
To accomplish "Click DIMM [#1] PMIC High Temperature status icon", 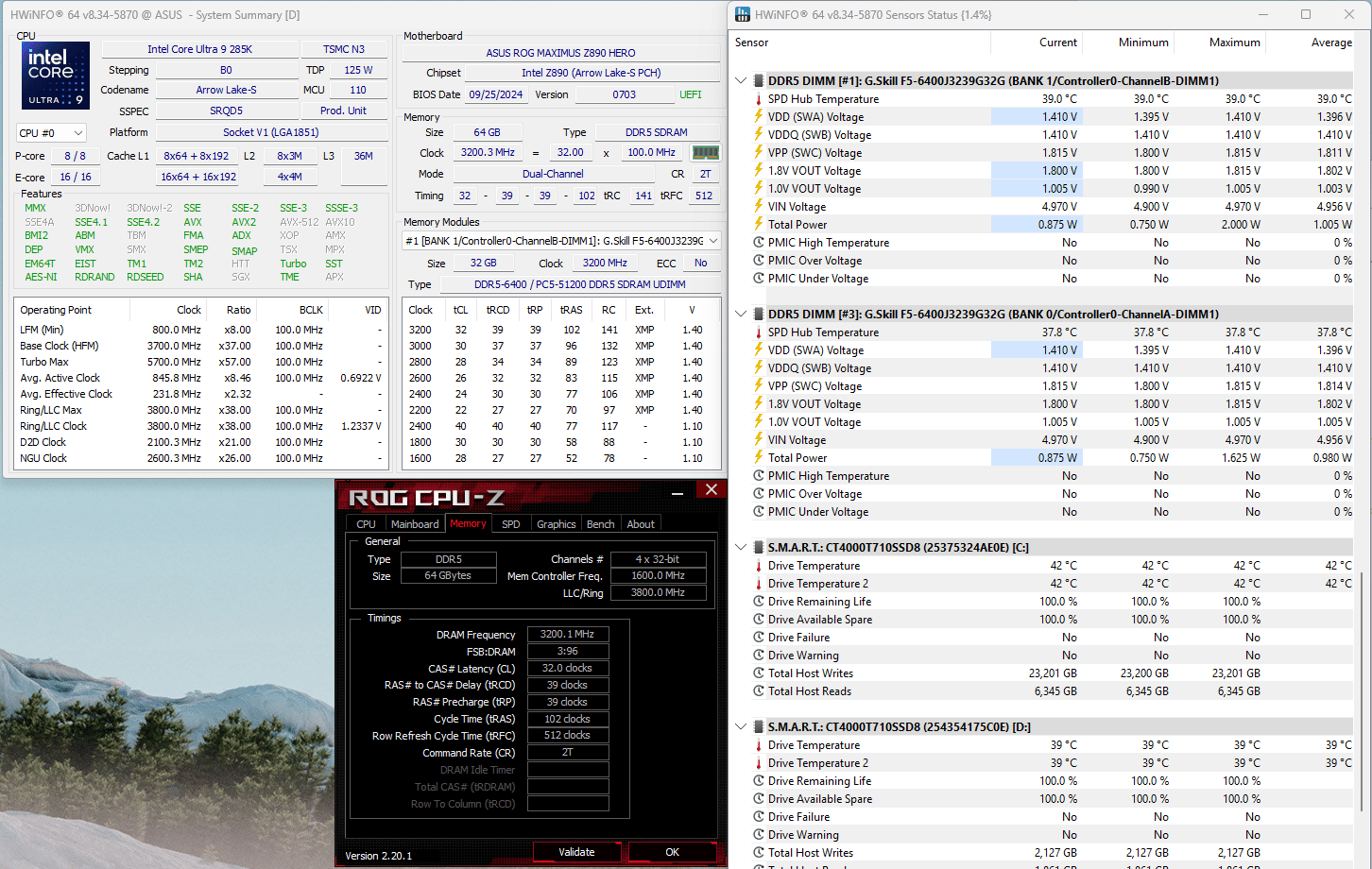I will 758,243.
